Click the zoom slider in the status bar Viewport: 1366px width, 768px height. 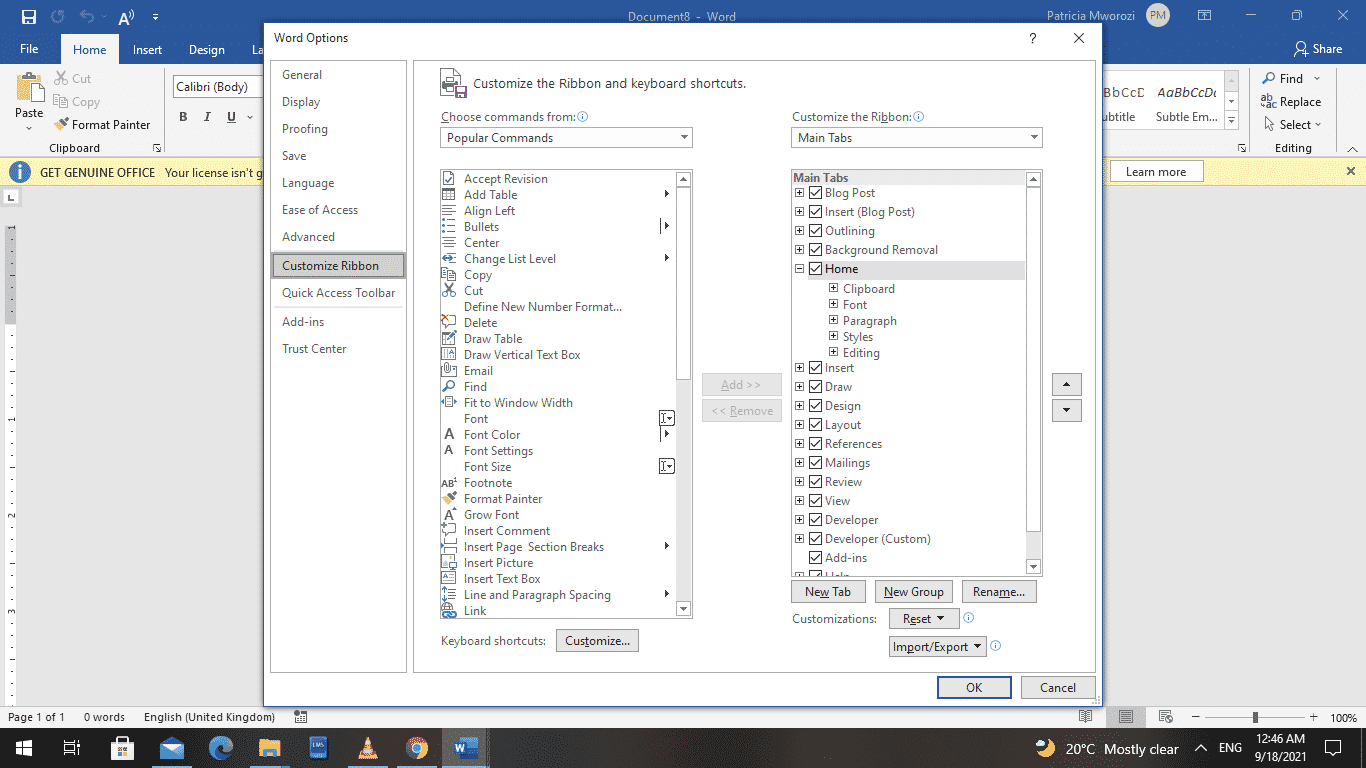pyautogui.click(x=1256, y=717)
